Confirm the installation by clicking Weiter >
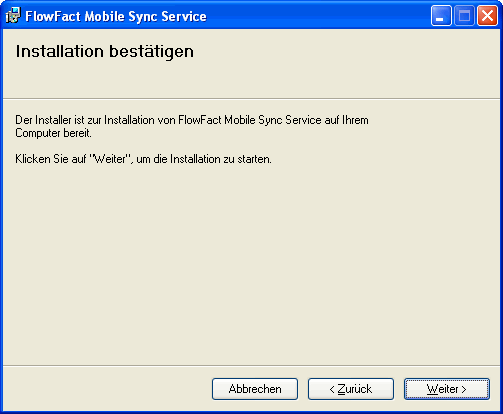Screen dimensions: 503x414 coord(447,389)
